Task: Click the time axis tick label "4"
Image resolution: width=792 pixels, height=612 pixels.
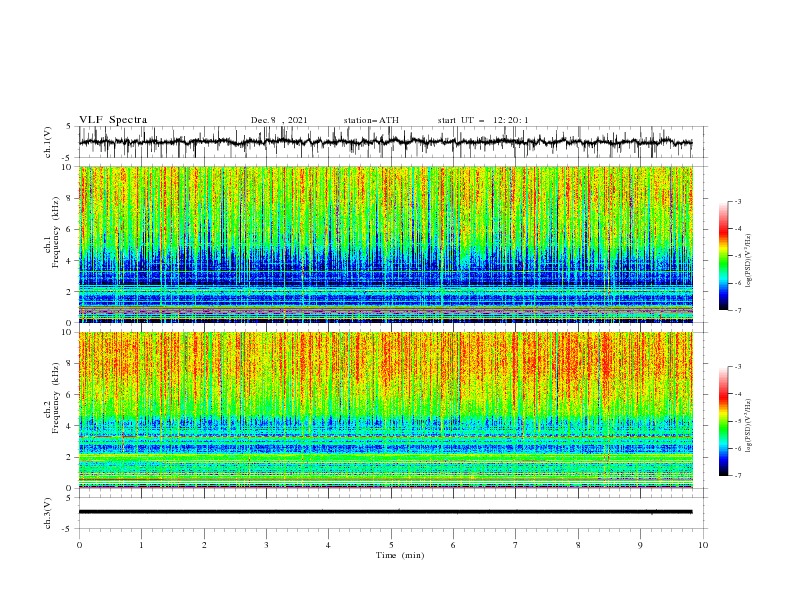Action: [328, 545]
